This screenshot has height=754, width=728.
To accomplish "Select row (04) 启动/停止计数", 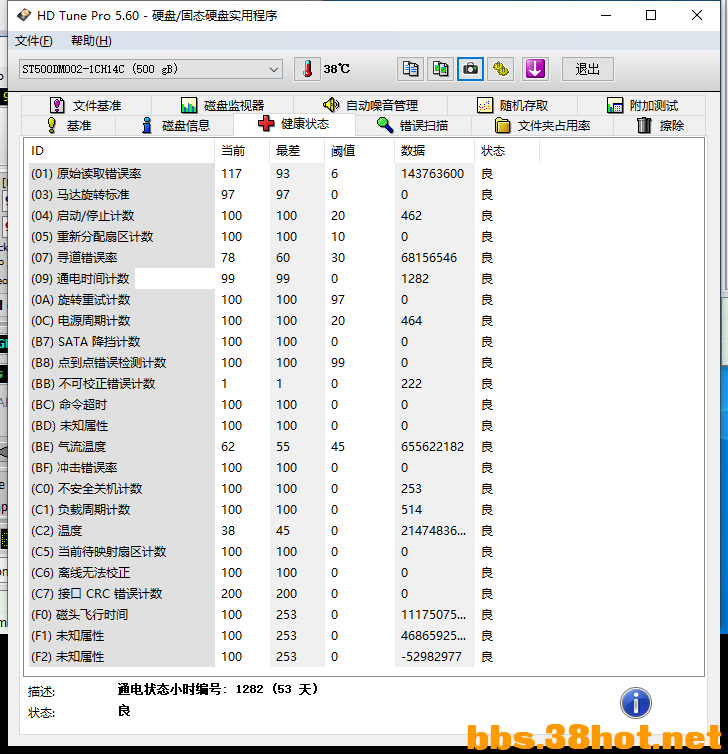I will 284,216.
